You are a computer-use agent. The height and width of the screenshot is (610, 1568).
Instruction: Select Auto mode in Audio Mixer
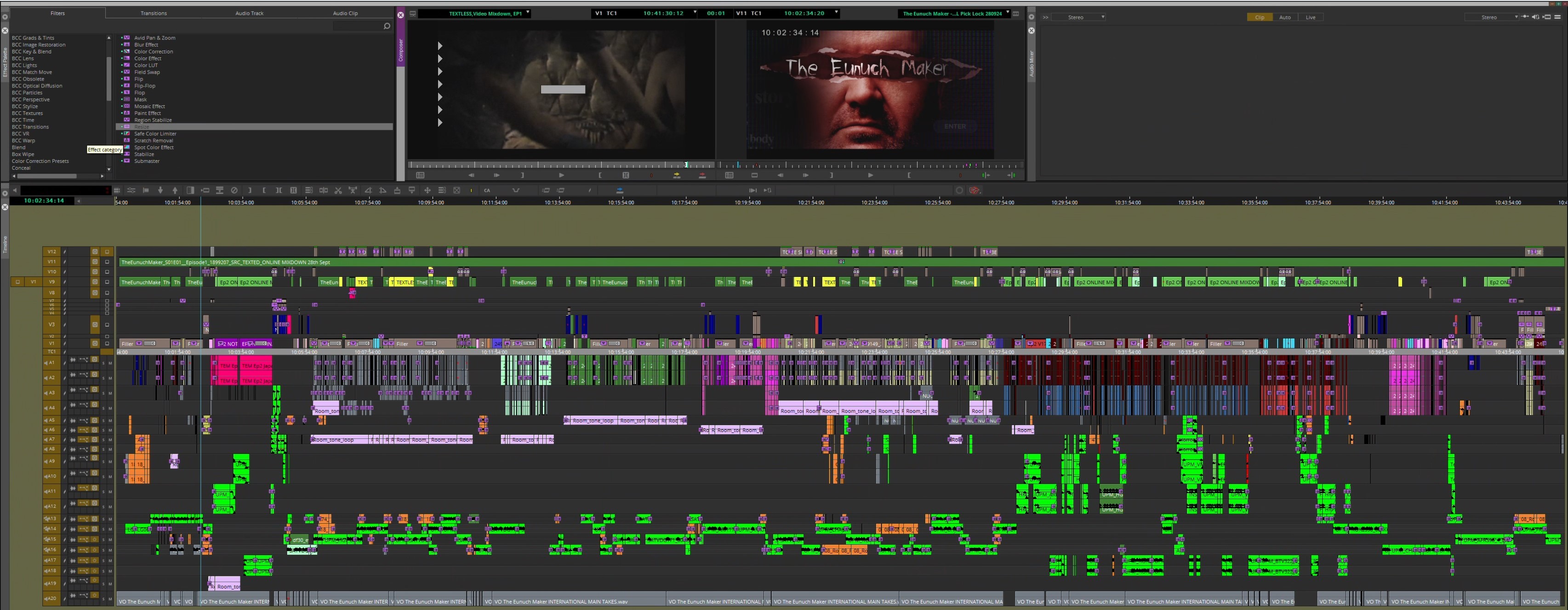point(1284,17)
